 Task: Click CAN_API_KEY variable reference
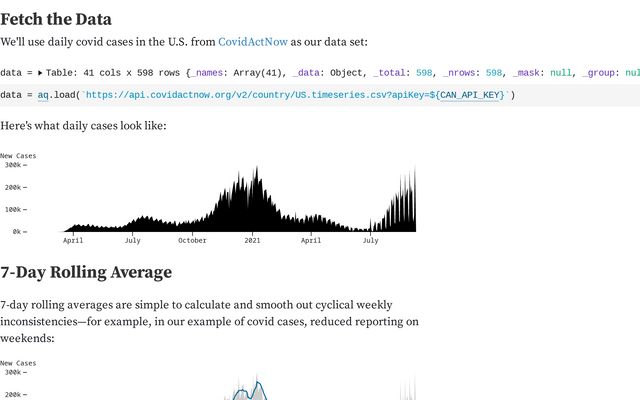(x=472, y=95)
